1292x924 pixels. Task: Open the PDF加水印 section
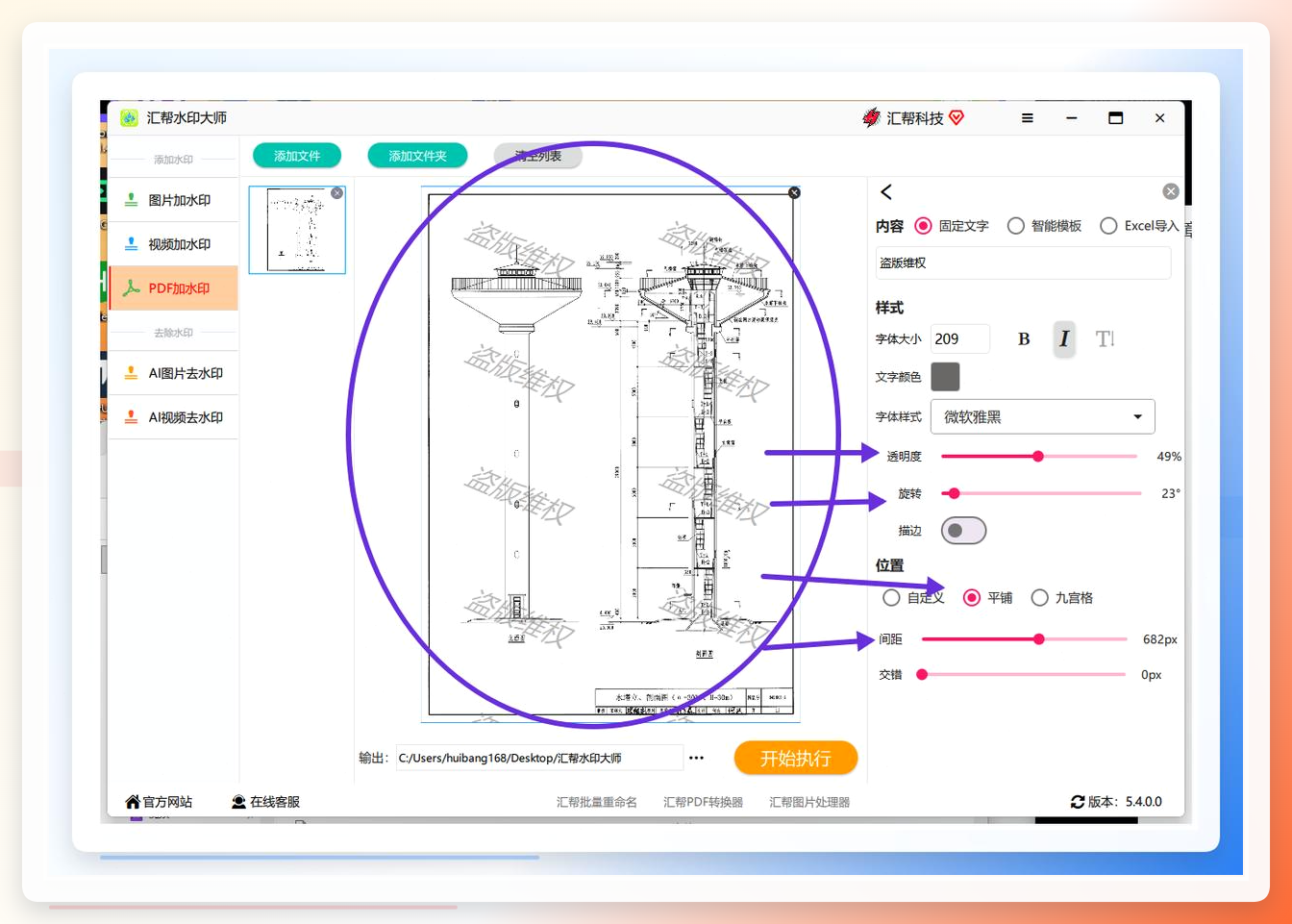tap(173, 288)
